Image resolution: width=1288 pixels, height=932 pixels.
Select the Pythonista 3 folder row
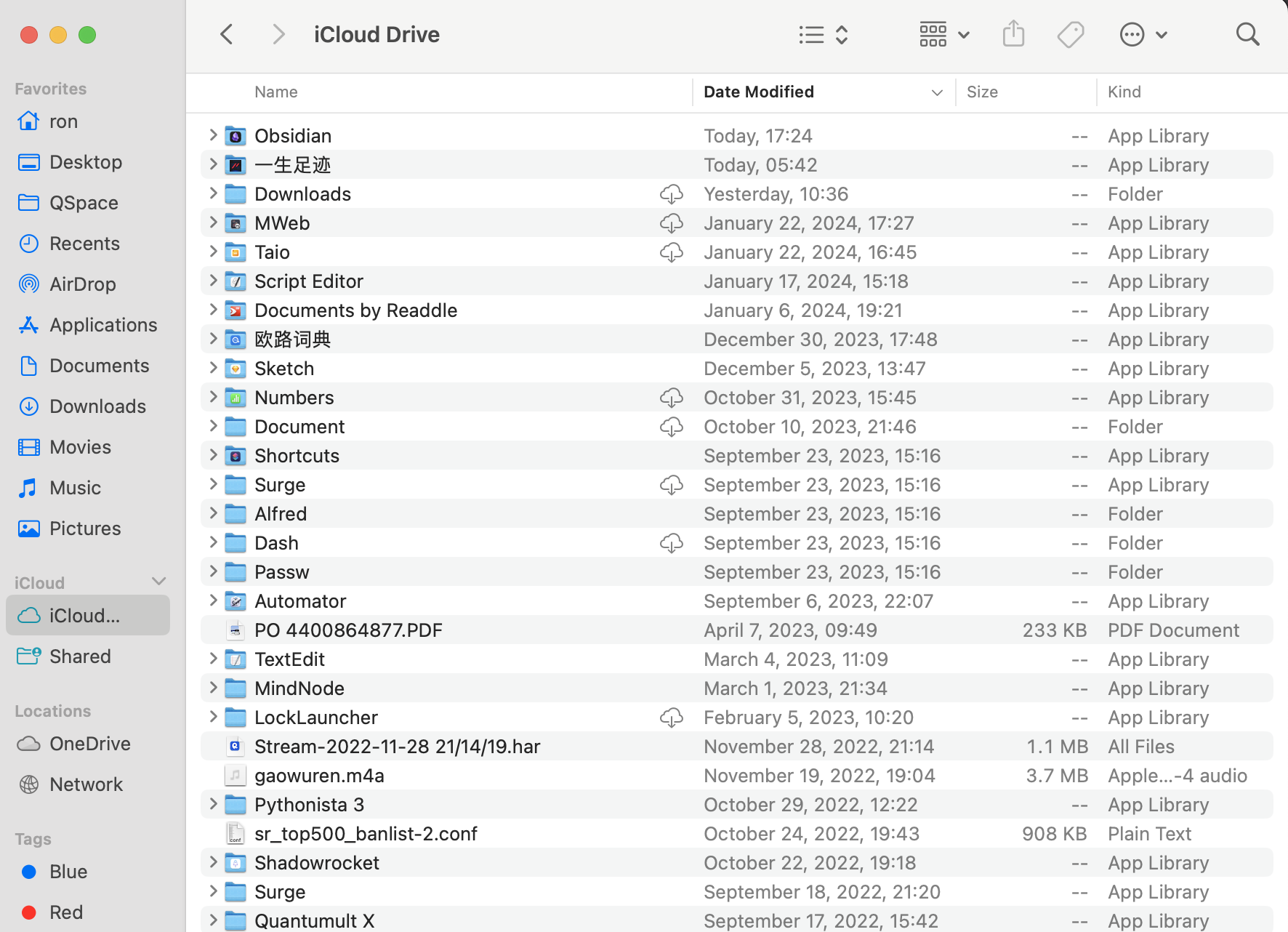(x=737, y=805)
